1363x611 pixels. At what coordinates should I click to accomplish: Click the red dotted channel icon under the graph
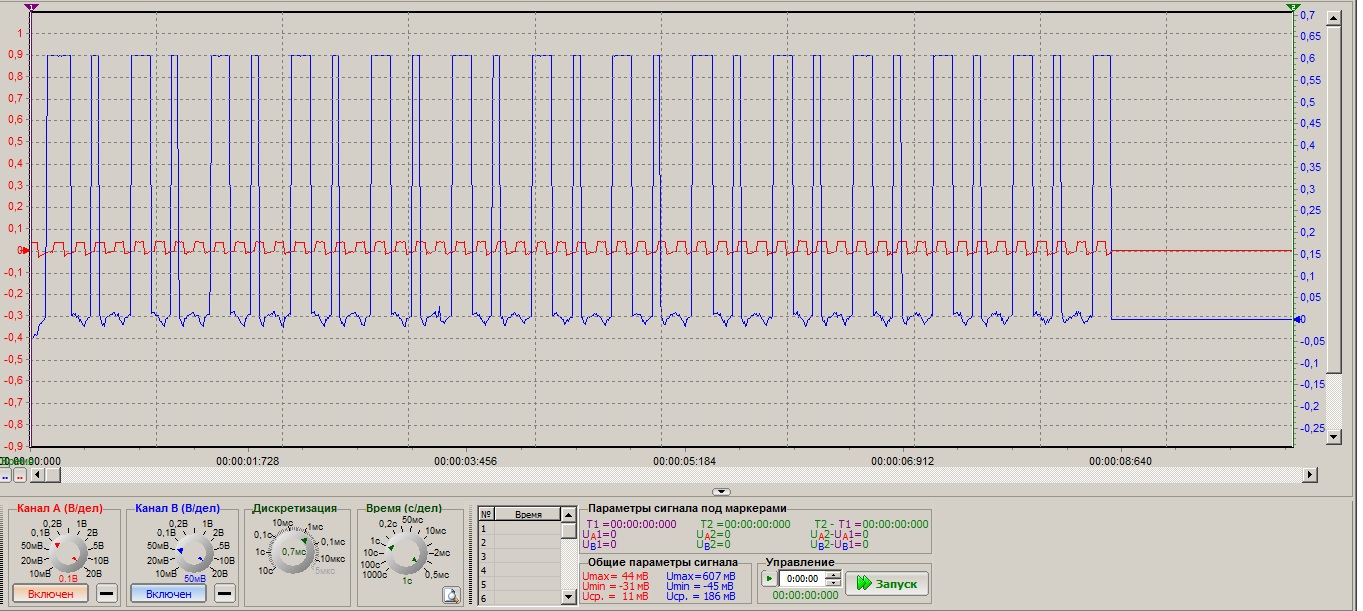19,476
